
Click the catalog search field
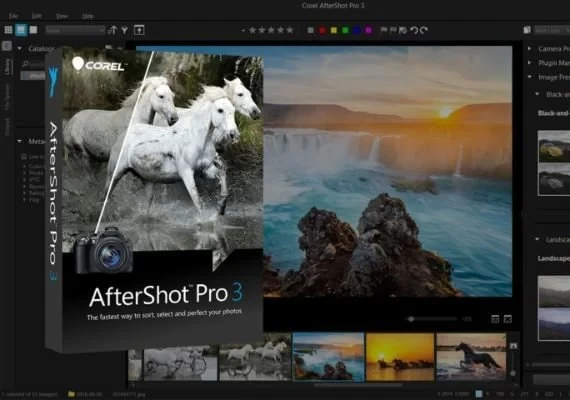[x=34, y=64]
